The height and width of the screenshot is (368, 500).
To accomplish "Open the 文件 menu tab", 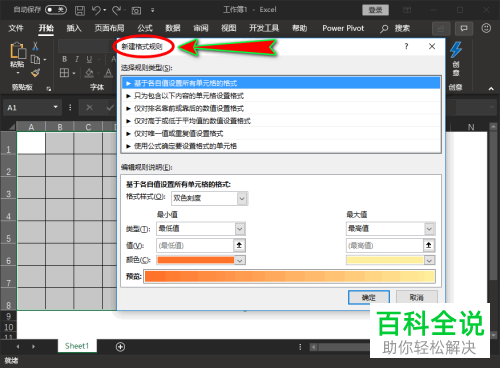I will pos(16,28).
